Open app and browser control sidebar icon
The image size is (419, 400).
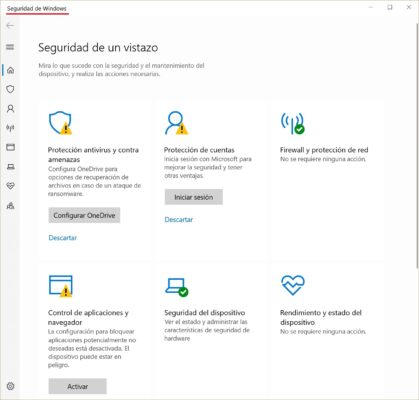[11, 147]
